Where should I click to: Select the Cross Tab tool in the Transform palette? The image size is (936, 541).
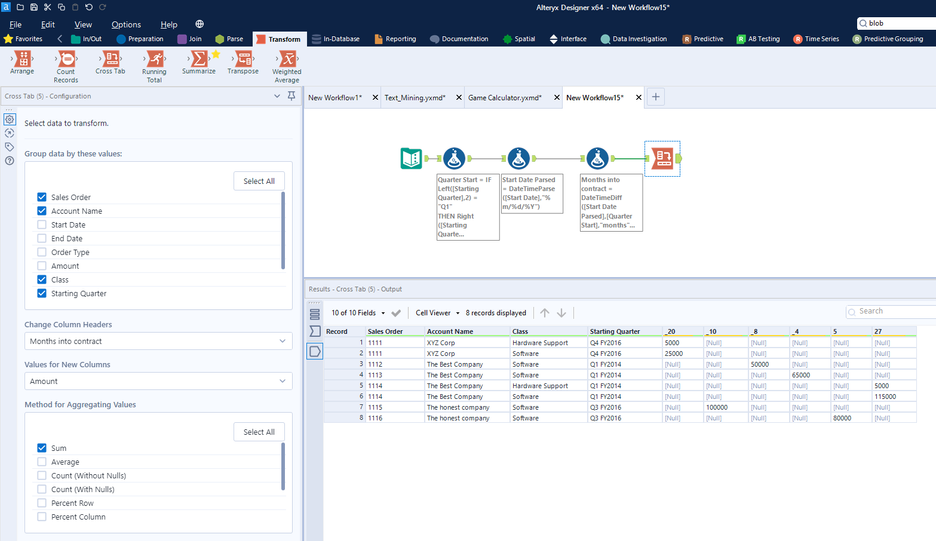[110, 61]
